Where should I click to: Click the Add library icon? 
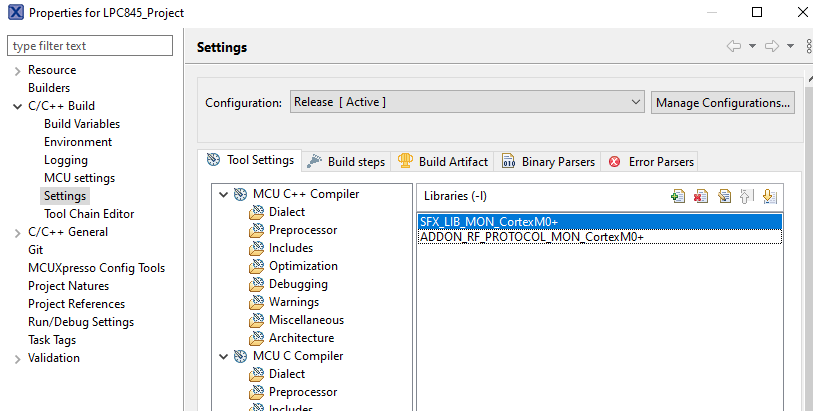(678, 196)
